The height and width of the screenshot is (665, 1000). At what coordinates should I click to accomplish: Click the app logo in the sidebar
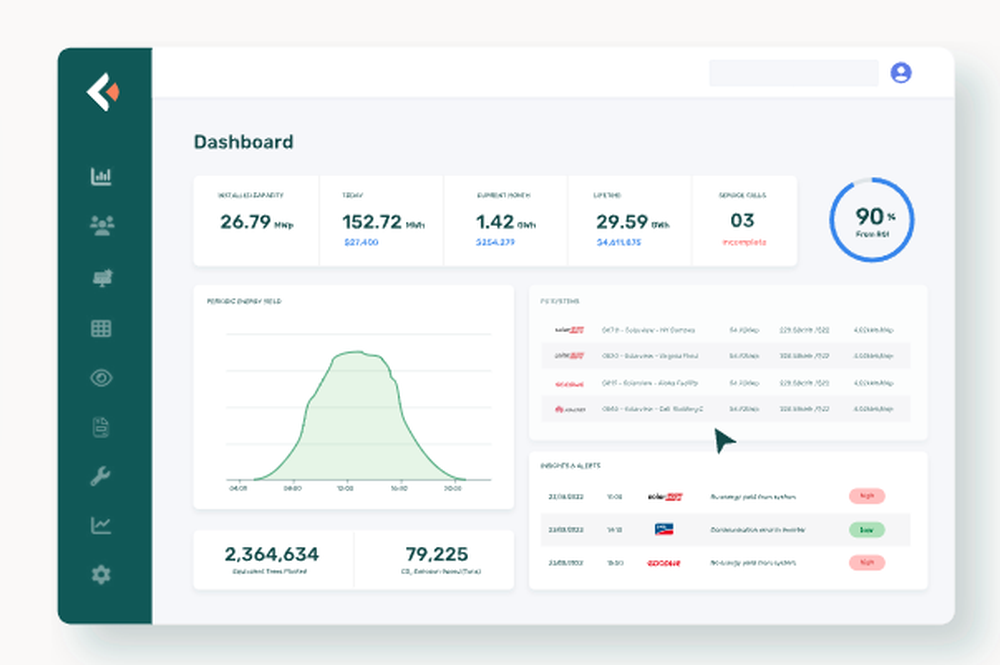coord(103,92)
